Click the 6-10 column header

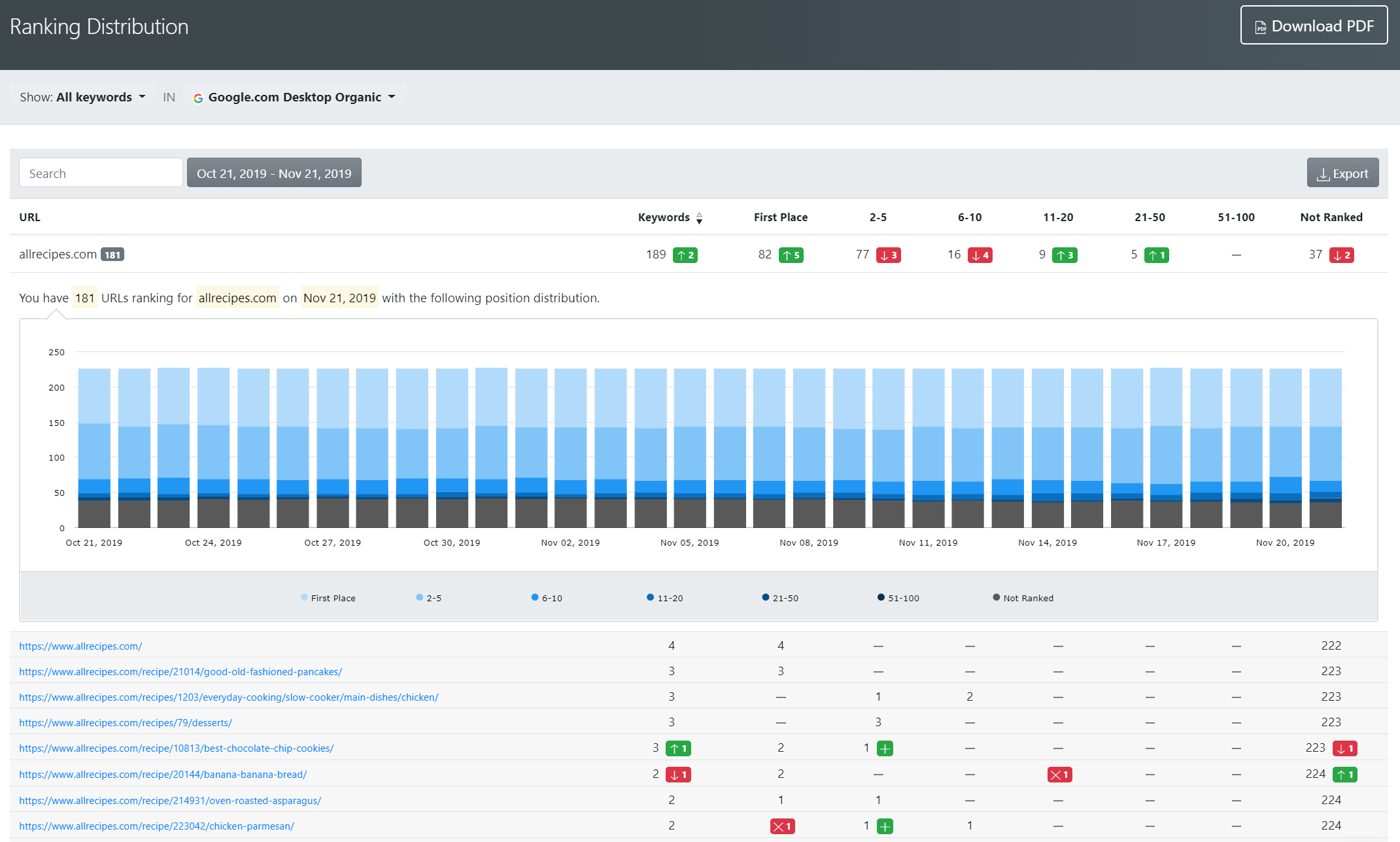pos(969,217)
